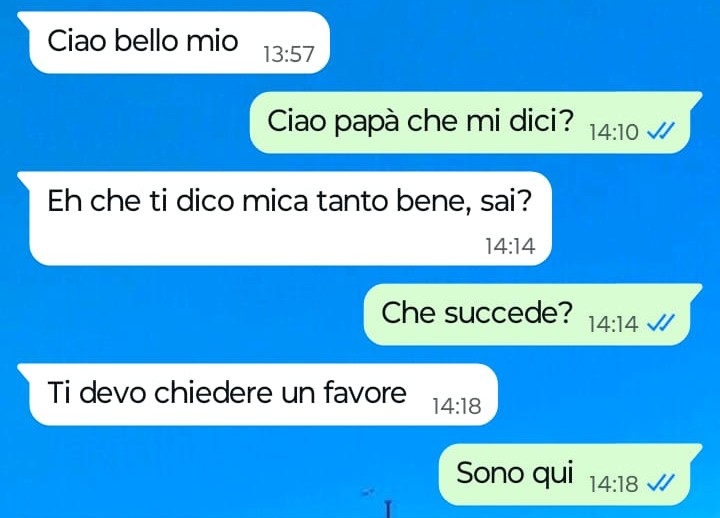The image size is (720, 518).
Task: Click the 14:18 timestamp next to 'Sono qui'
Action: (614, 484)
